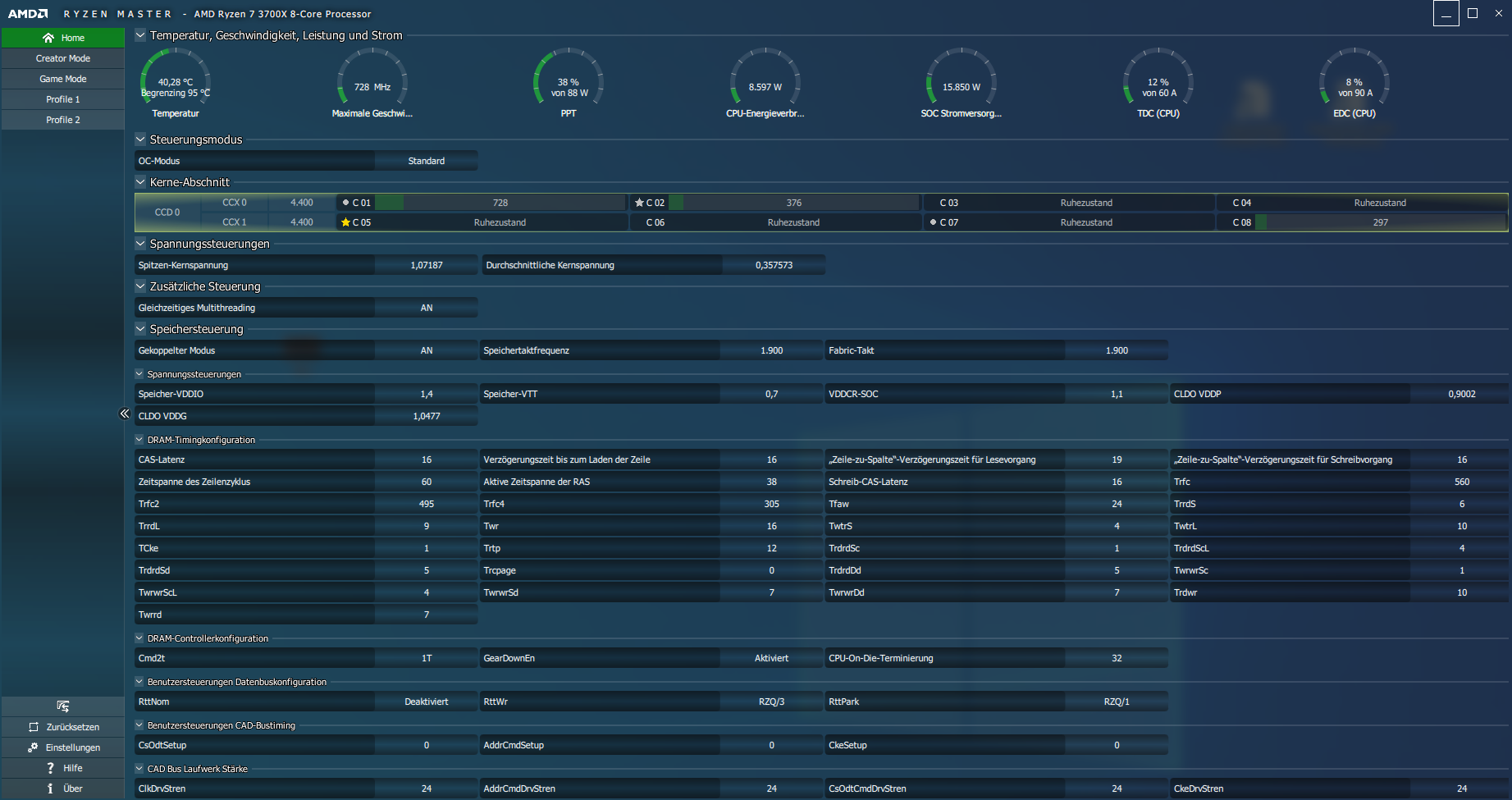Screen dimensions: 1512x800
Task: Click the Zurücksetzen button
Action: pyautogui.click(x=63, y=727)
